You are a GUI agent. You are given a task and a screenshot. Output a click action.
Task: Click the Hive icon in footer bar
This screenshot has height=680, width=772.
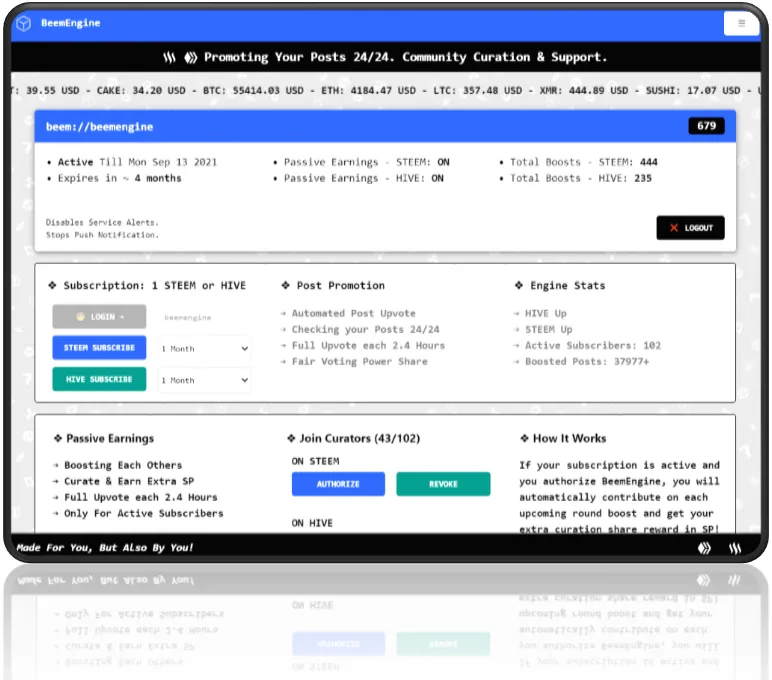pos(705,548)
